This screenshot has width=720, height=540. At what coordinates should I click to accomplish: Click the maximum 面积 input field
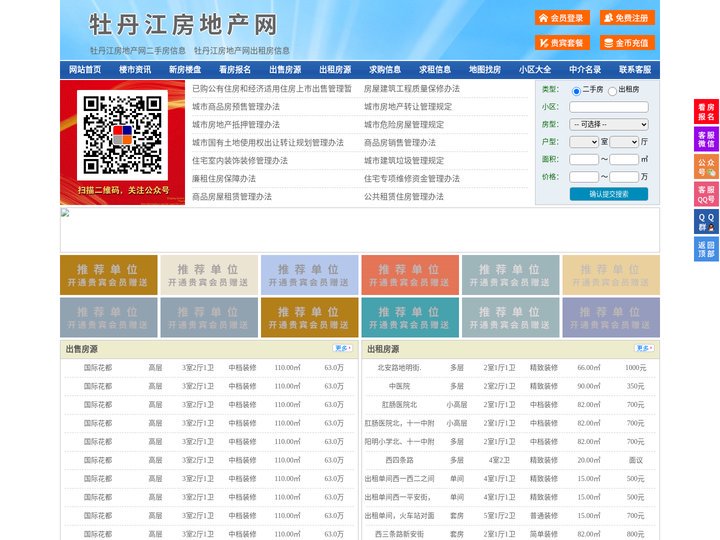624,159
